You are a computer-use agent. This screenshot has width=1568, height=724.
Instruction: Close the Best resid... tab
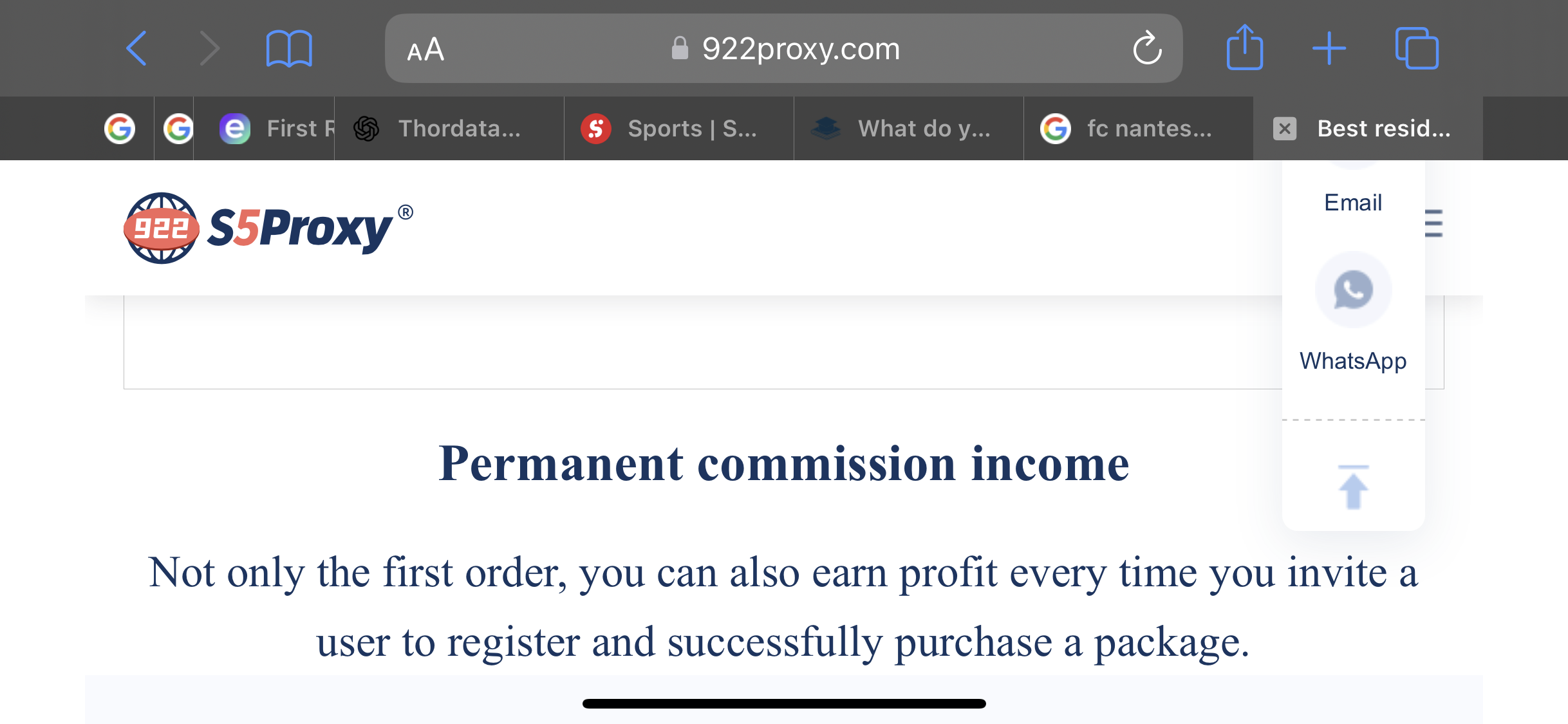(x=1284, y=129)
